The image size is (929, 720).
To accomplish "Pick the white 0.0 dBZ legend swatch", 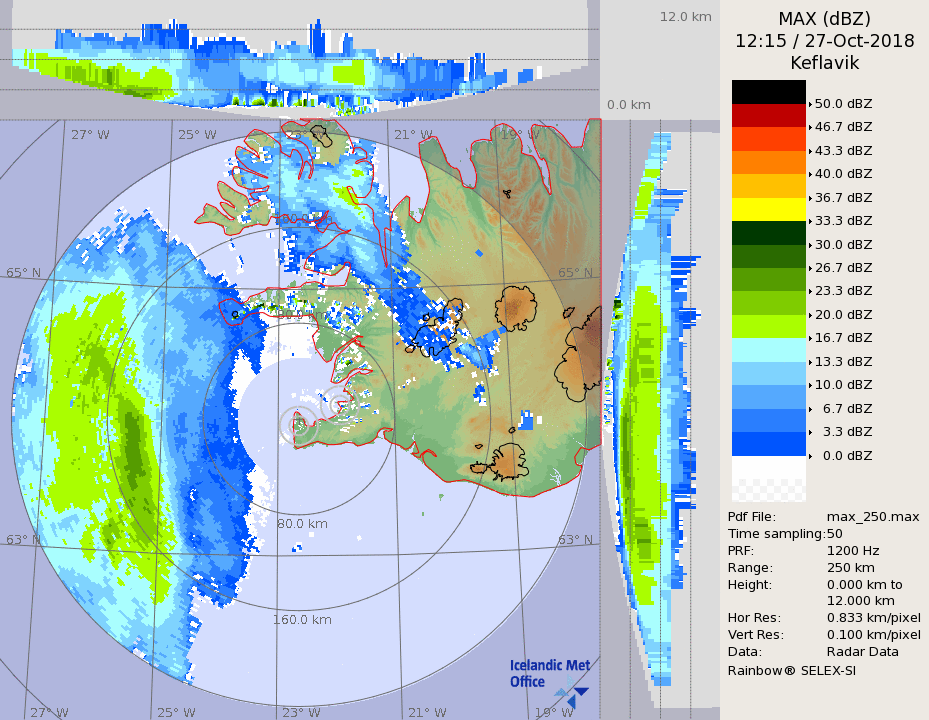I will 768,467.
